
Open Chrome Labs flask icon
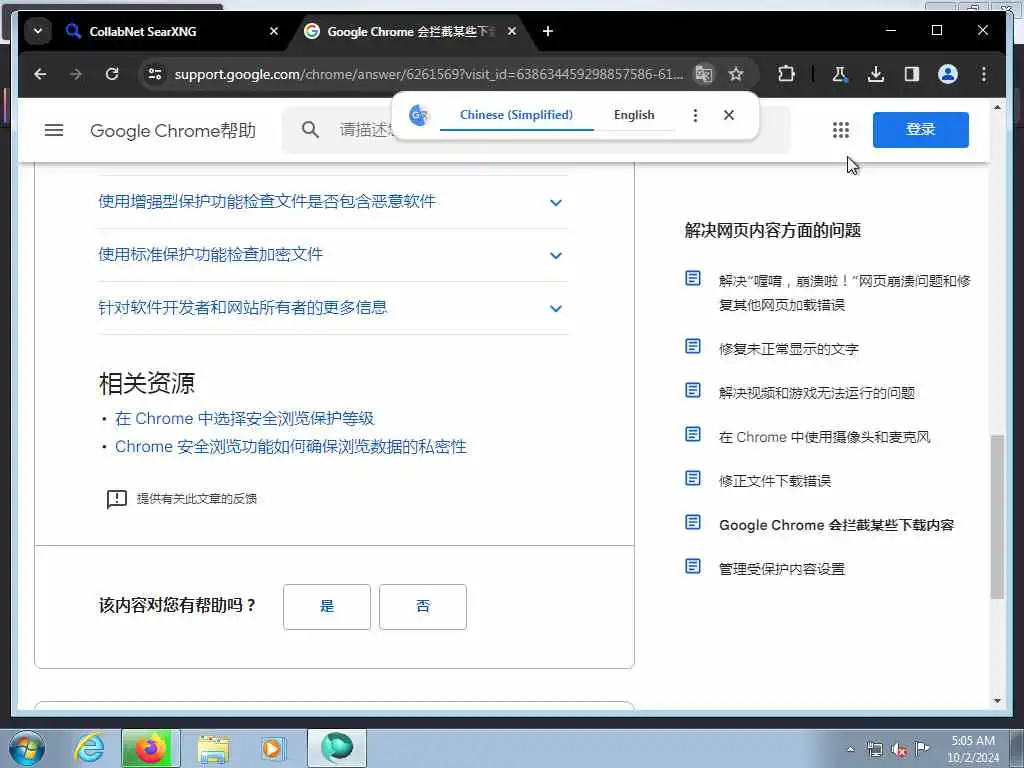click(840, 74)
